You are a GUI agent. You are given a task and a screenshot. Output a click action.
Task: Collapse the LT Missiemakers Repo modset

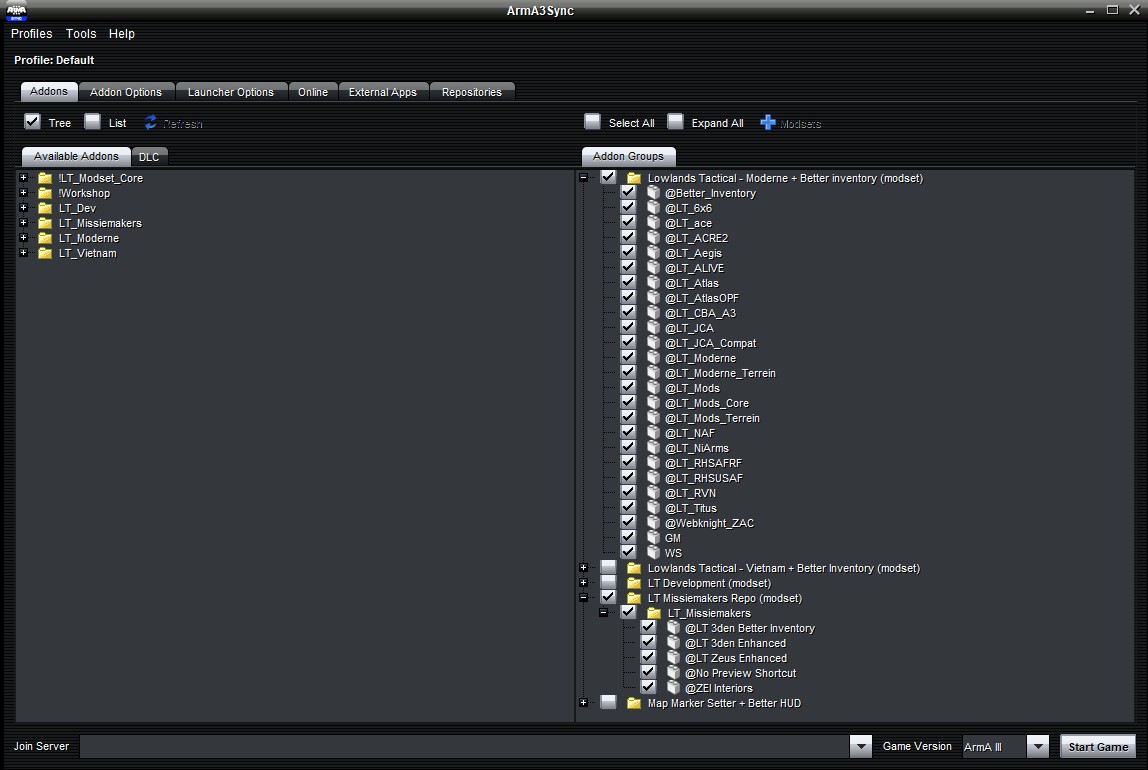coord(584,597)
